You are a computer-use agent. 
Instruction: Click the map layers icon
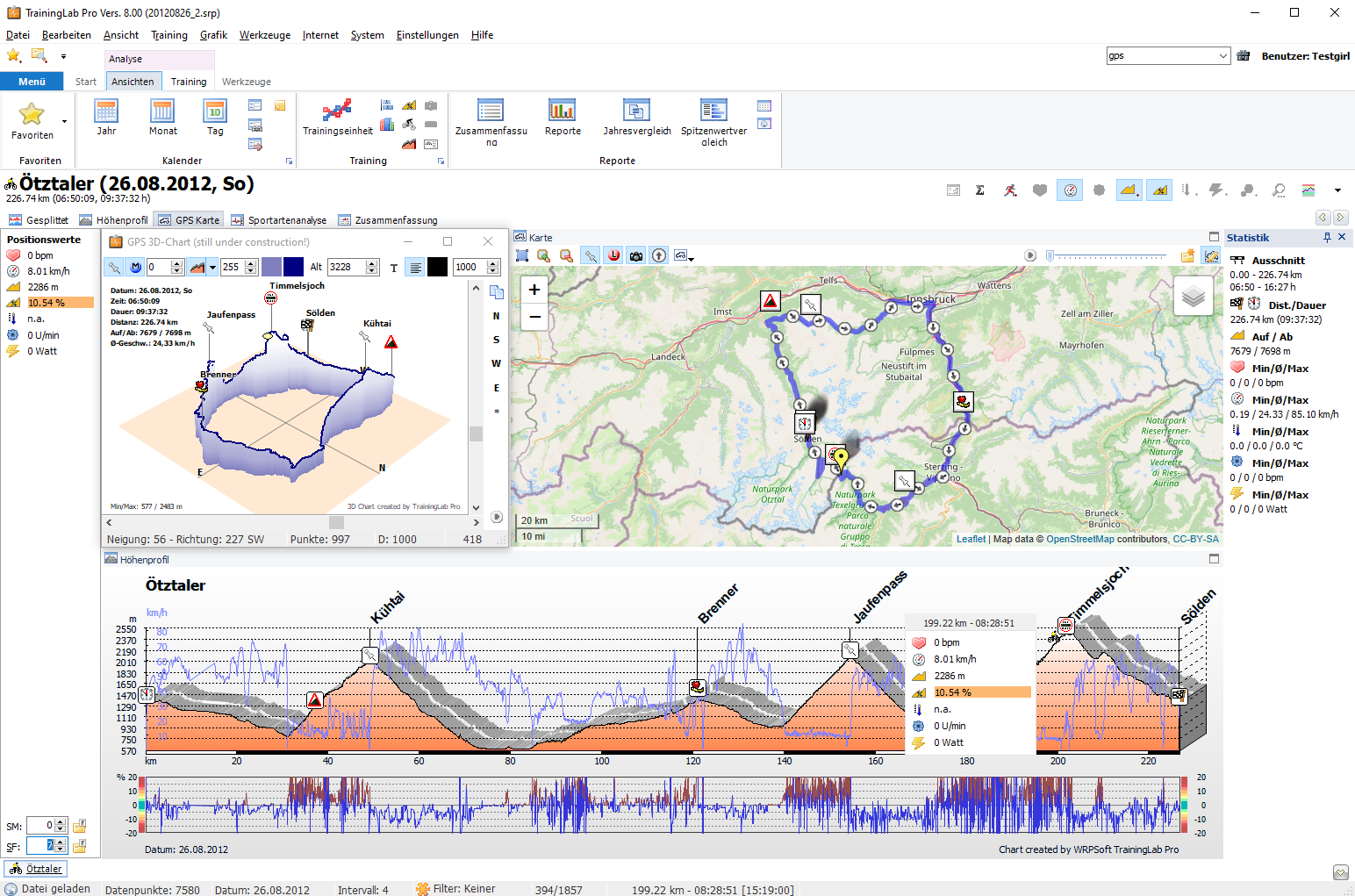pos(1193,297)
